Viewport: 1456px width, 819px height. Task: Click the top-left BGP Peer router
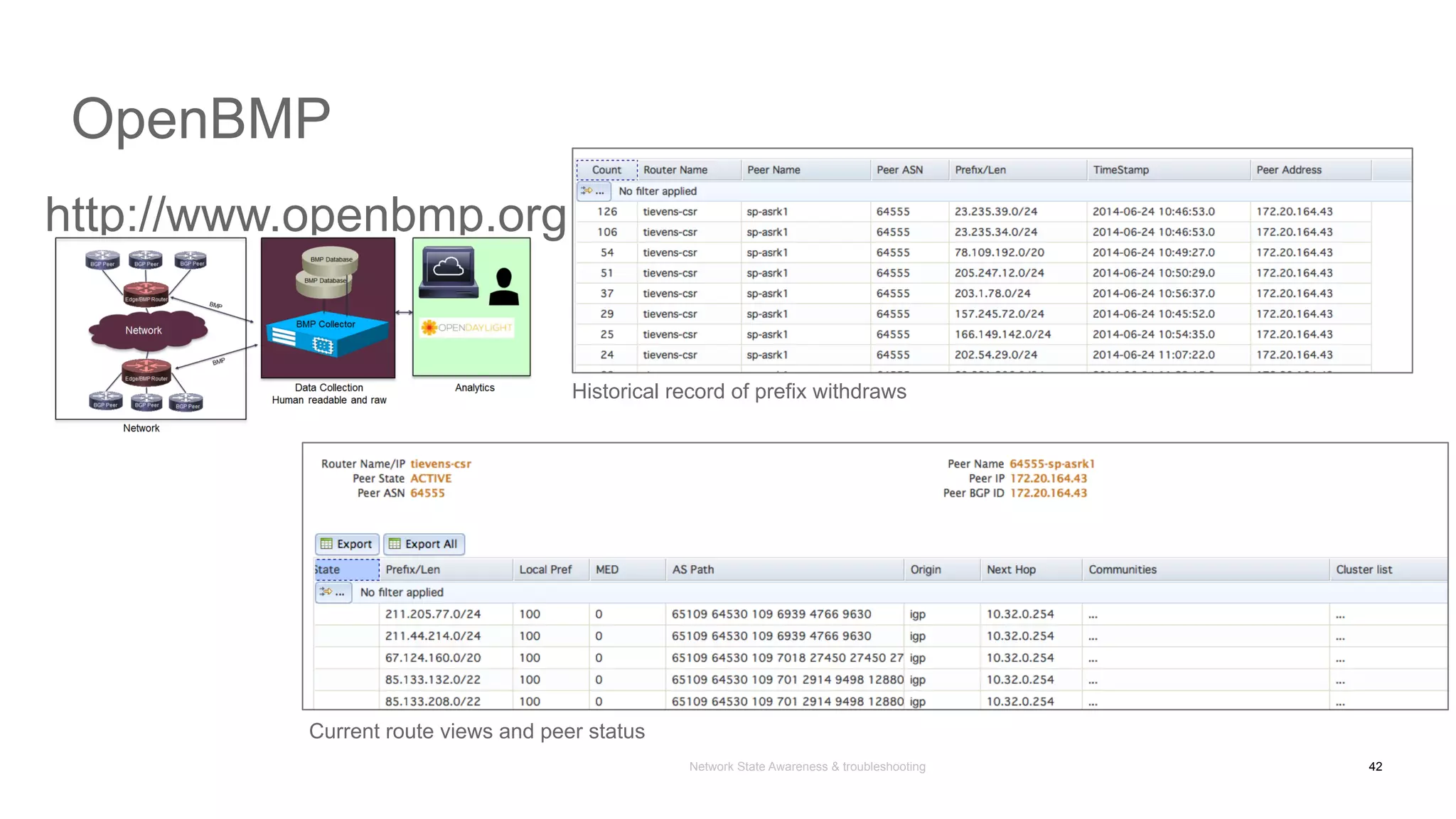(103, 260)
